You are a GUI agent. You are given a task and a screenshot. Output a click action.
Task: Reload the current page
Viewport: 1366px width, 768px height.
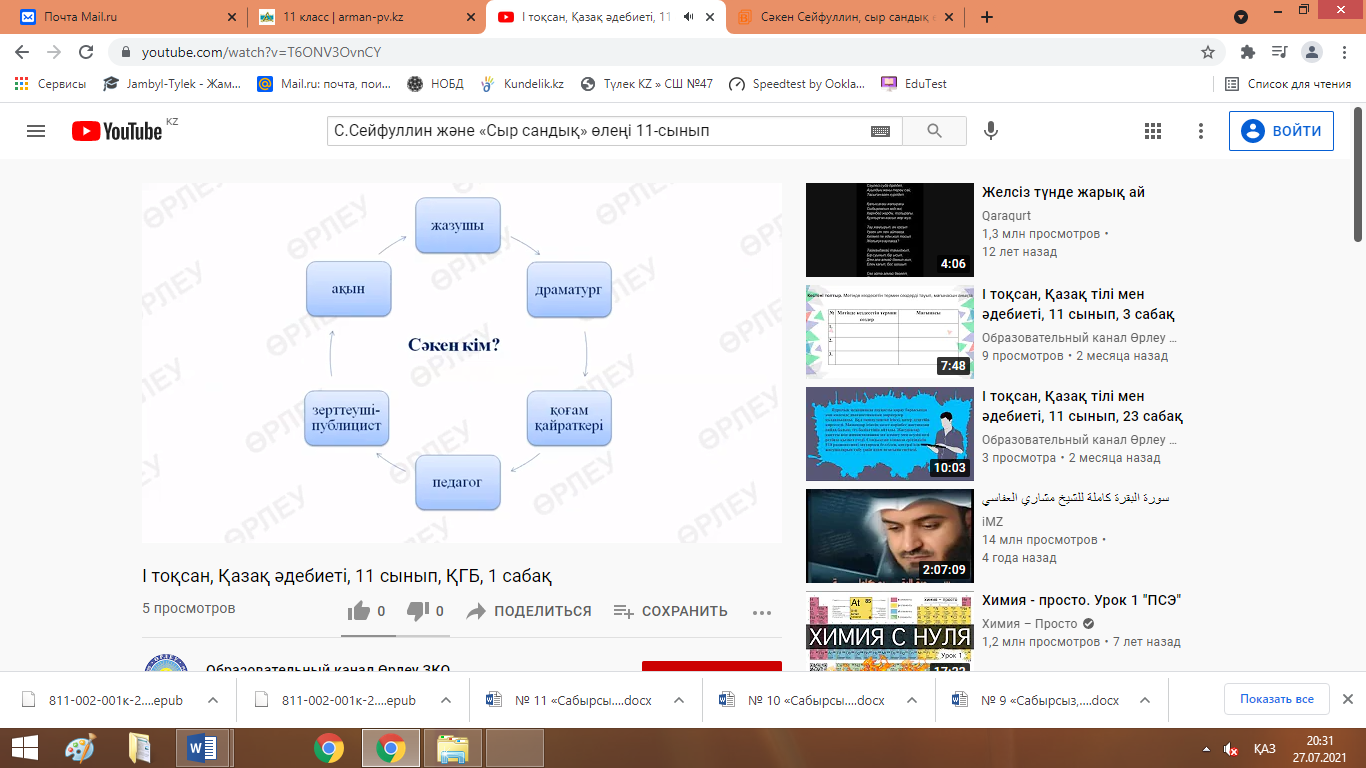click(x=86, y=52)
